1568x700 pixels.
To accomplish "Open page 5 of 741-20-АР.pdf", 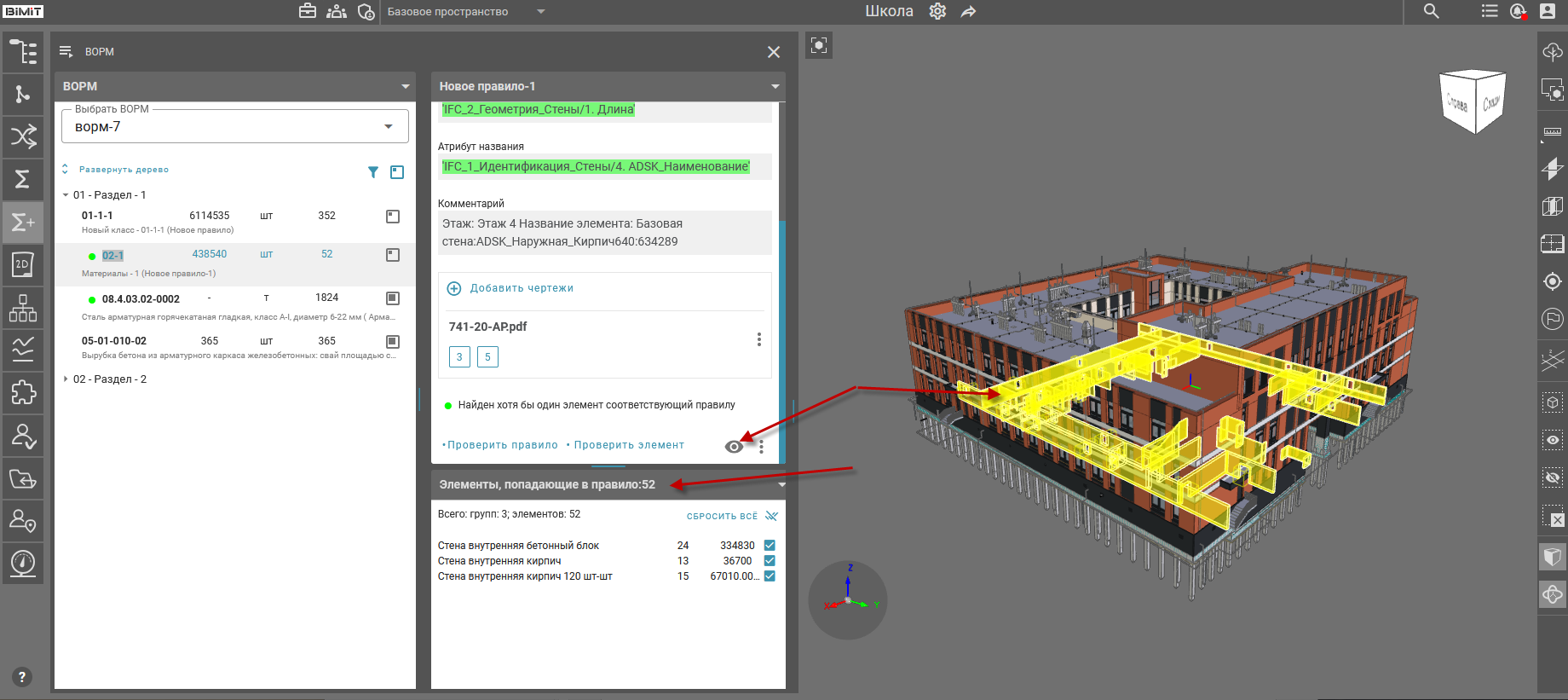I will 487,357.
